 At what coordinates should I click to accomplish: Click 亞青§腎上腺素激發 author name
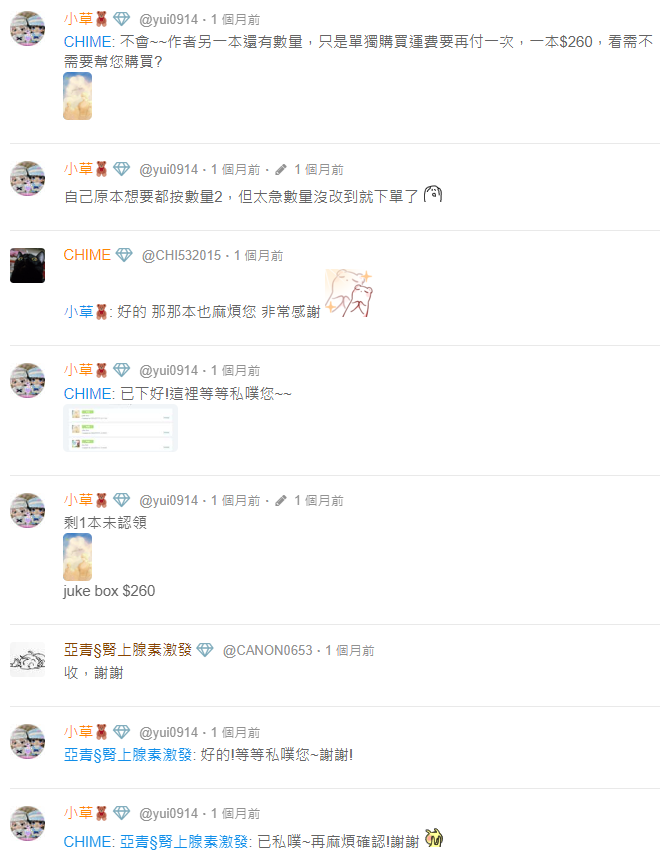pos(128,649)
